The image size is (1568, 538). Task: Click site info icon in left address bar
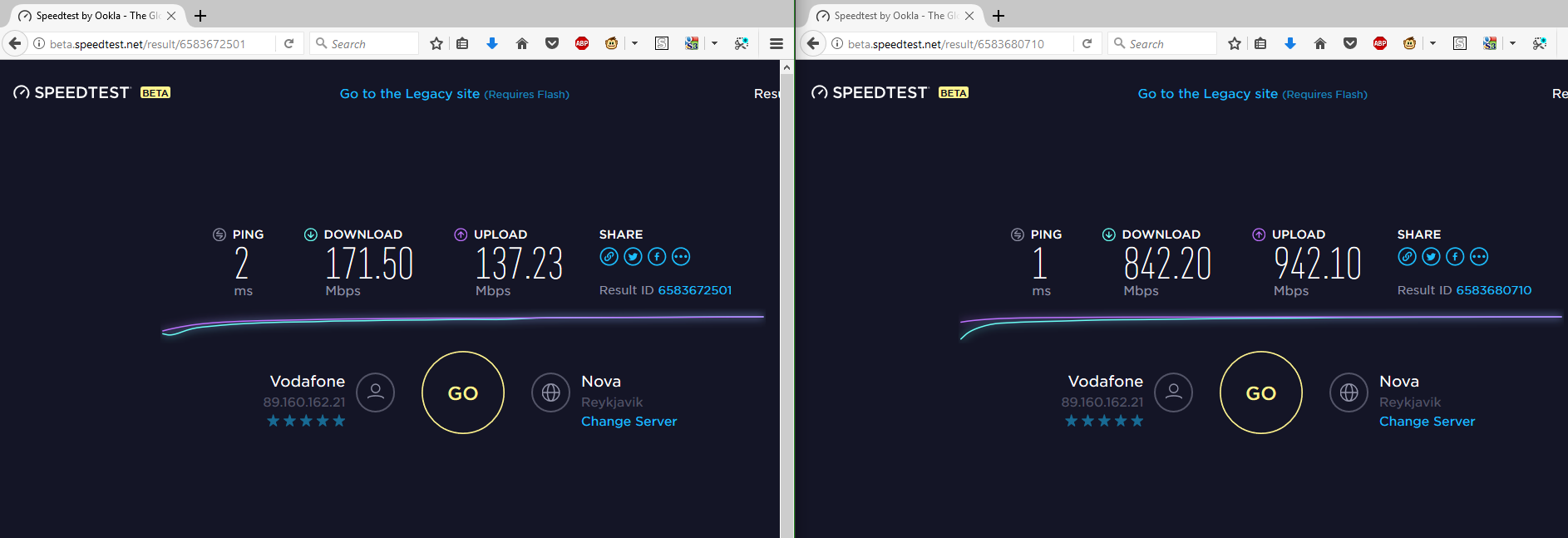coord(39,43)
